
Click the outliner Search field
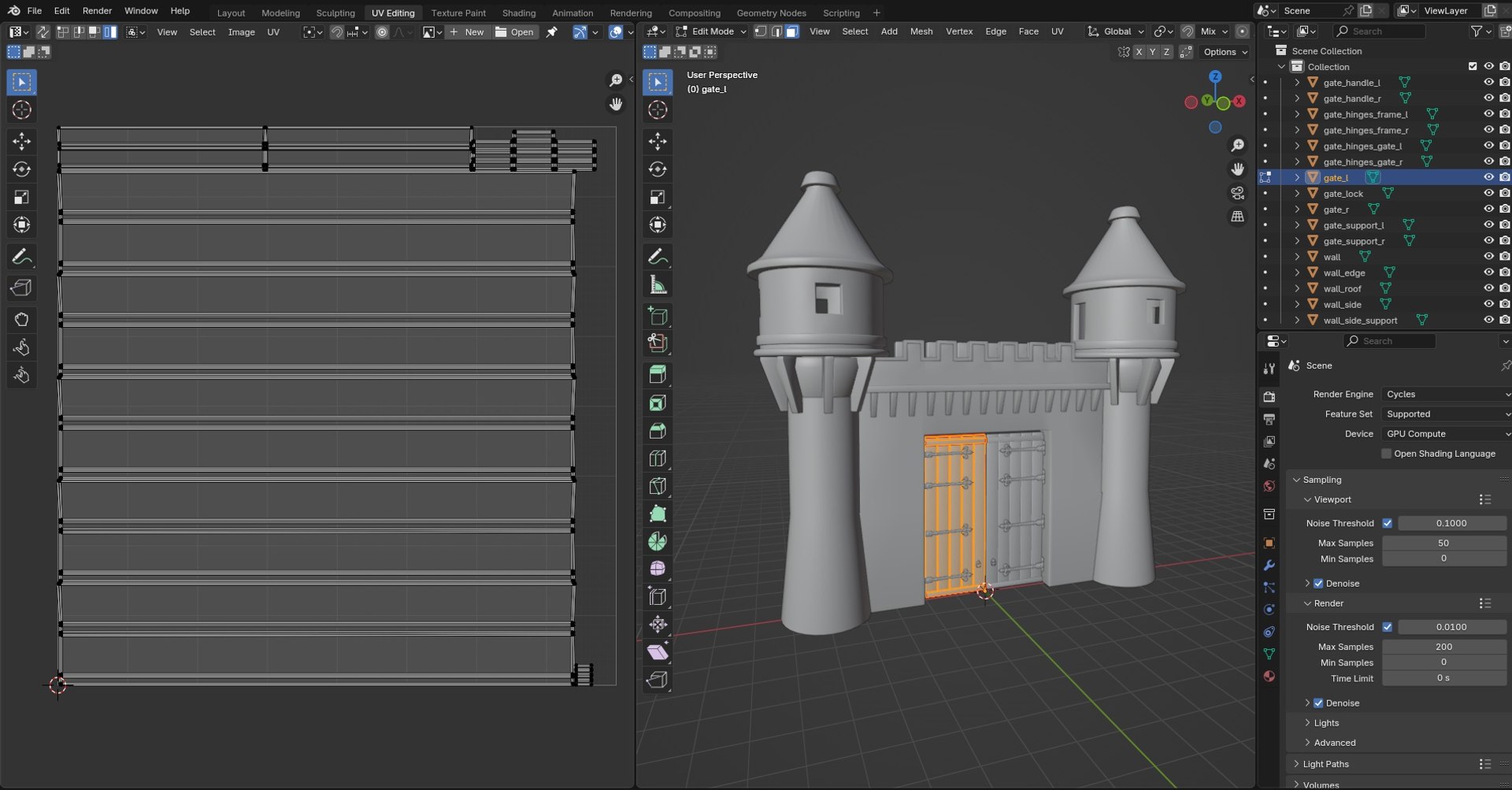[x=1379, y=32]
